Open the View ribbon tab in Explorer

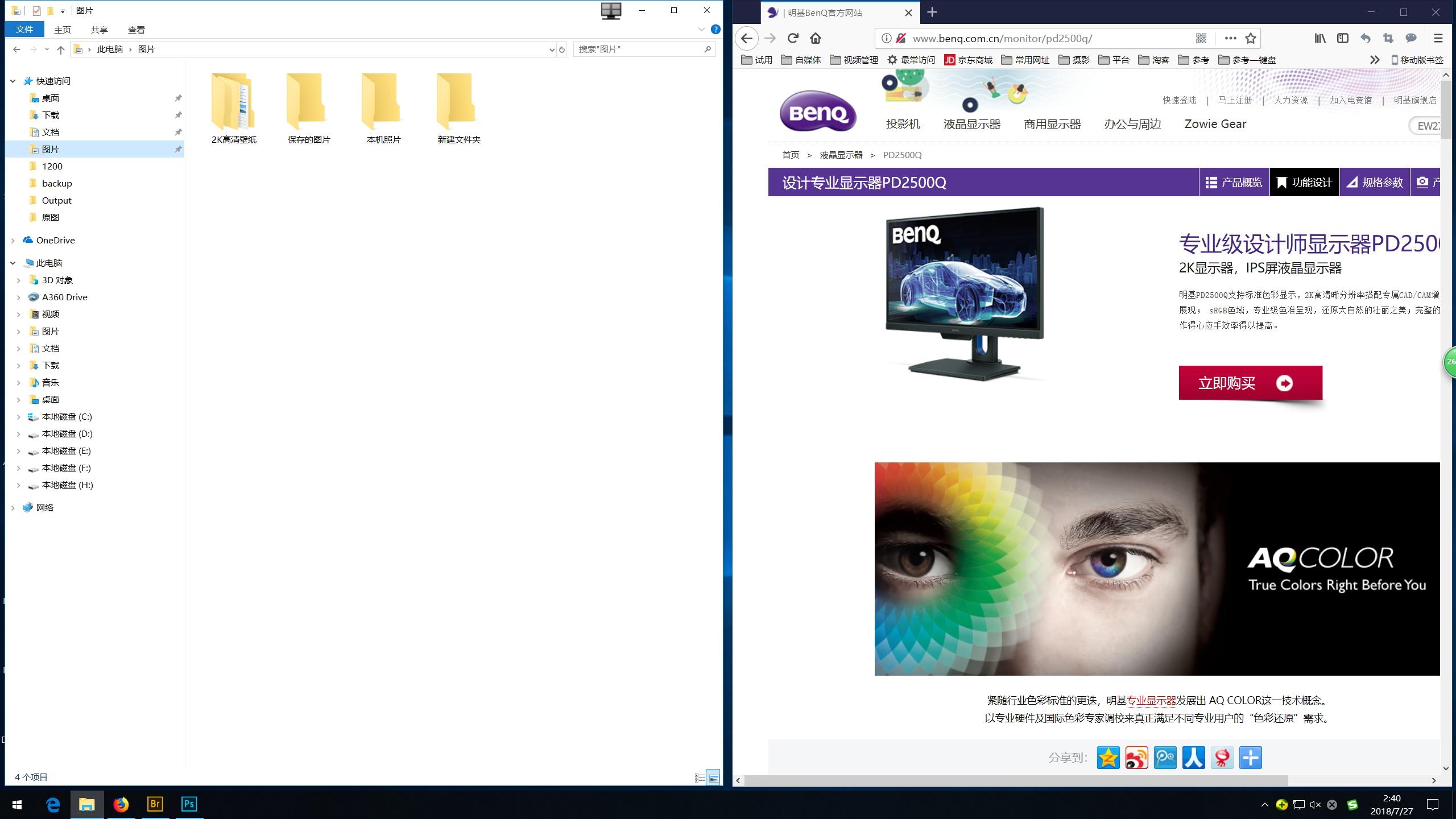point(136,30)
